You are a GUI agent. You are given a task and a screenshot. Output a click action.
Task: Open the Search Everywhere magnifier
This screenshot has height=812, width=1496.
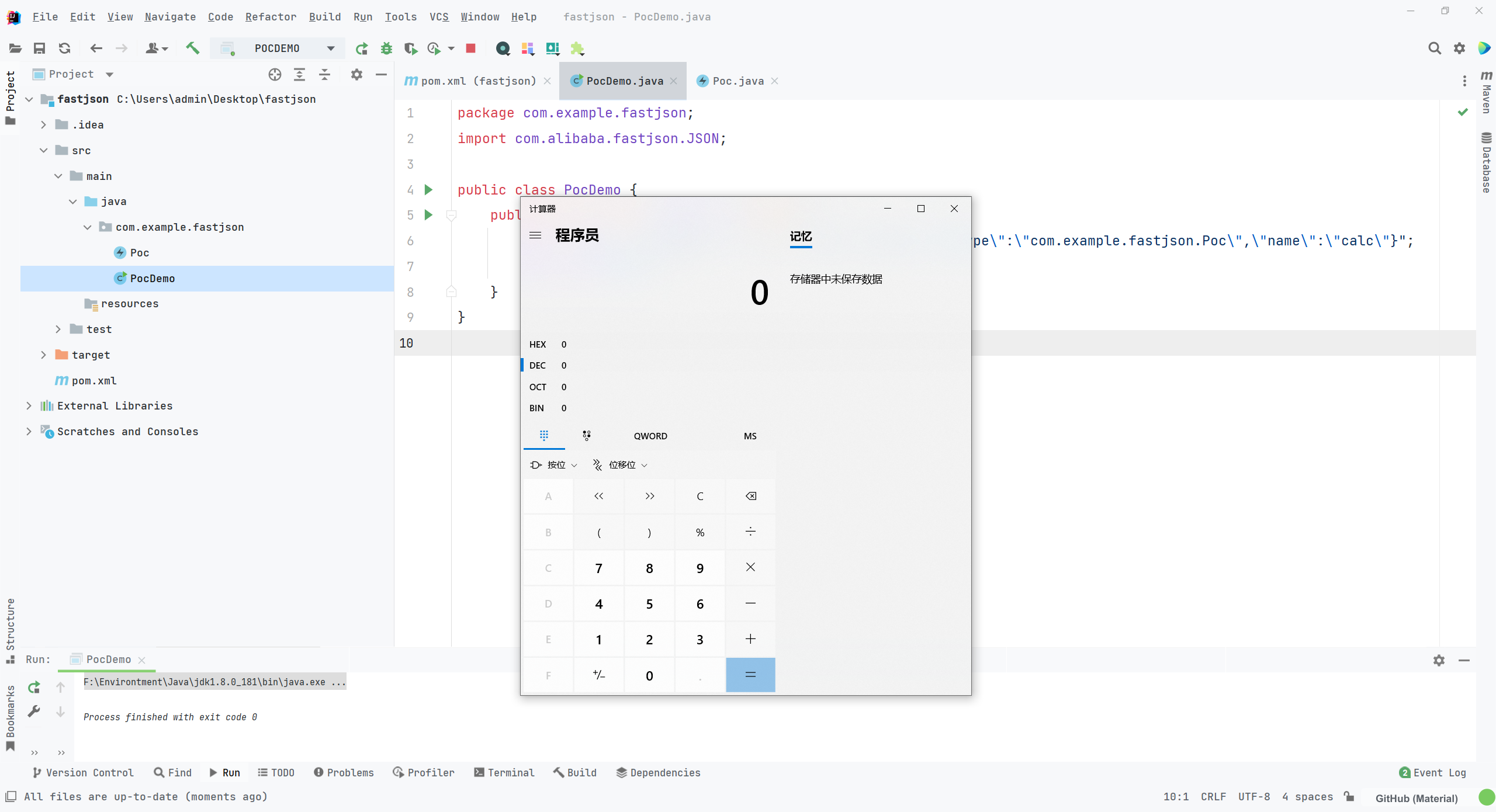(x=1435, y=48)
